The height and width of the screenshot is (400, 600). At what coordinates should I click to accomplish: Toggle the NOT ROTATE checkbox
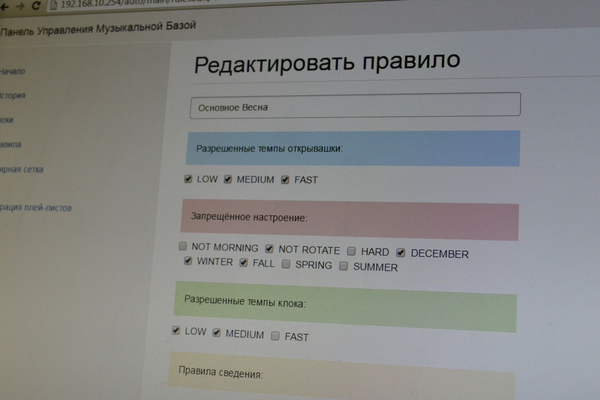269,249
